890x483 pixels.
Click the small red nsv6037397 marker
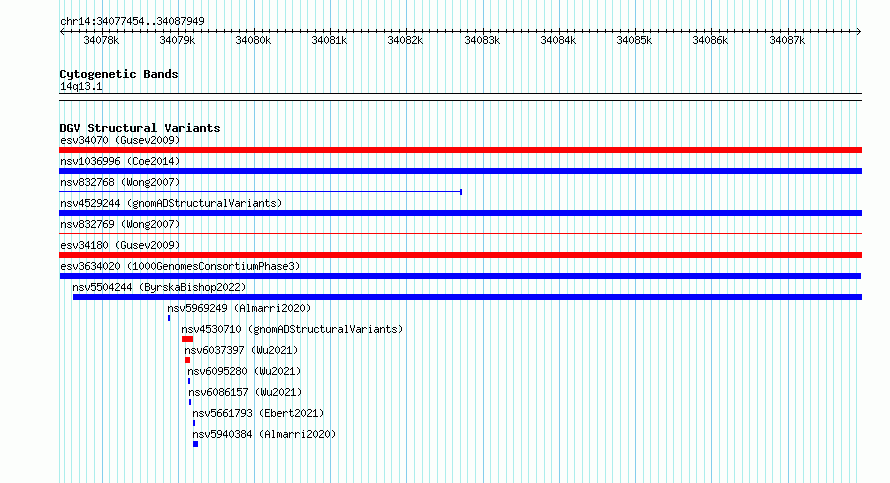point(187,360)
